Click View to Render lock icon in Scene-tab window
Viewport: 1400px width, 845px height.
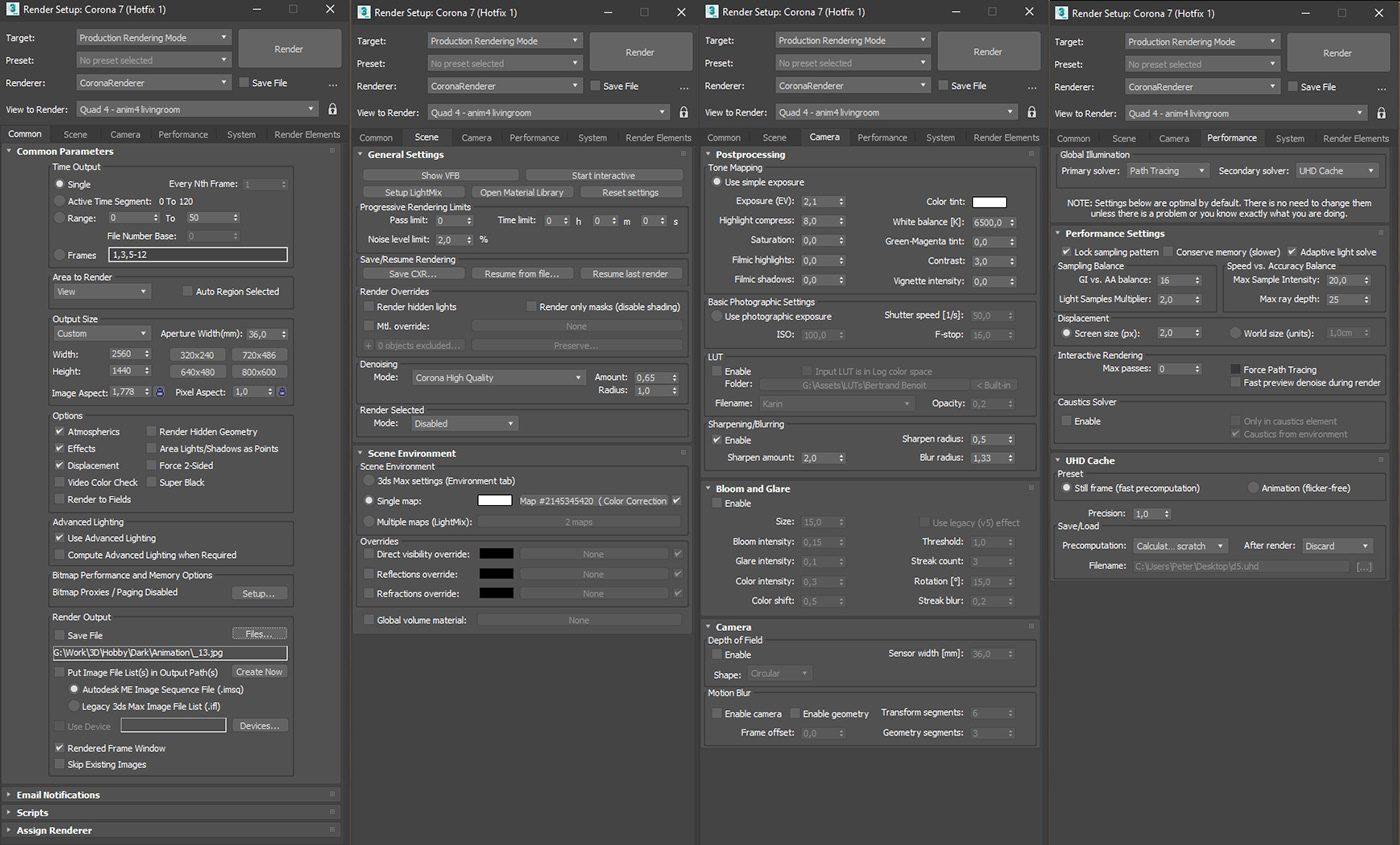click(684, 112)
